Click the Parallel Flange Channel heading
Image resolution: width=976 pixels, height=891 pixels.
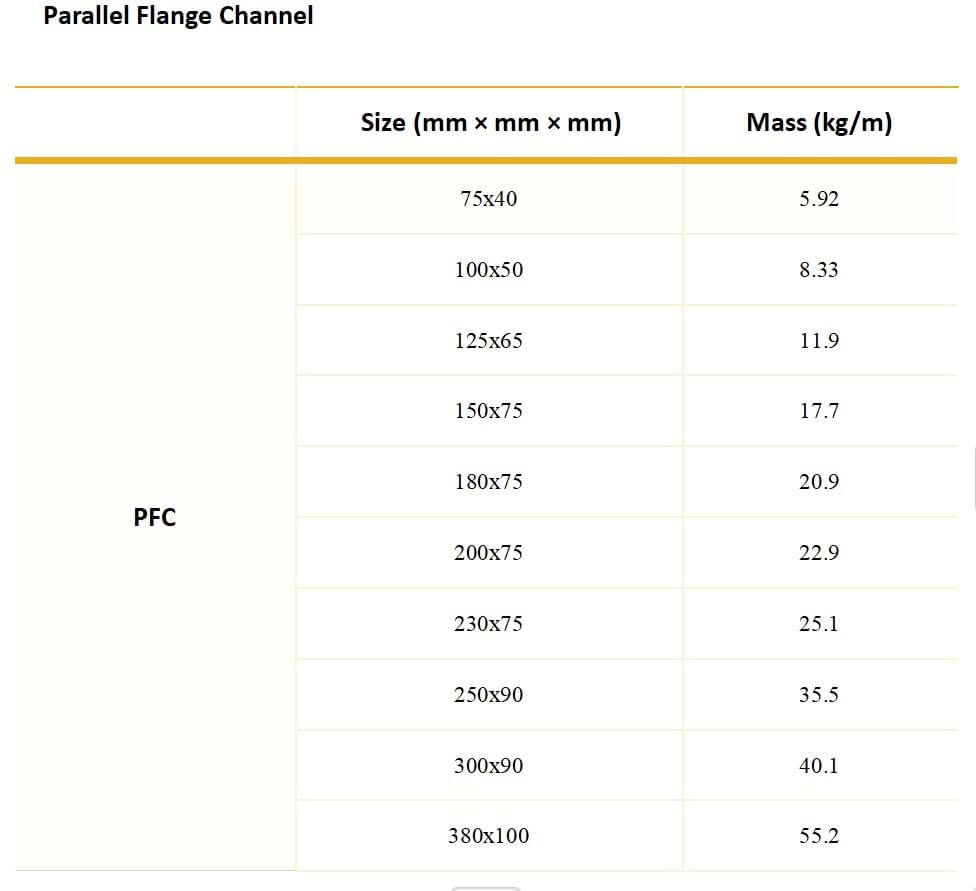178,16
